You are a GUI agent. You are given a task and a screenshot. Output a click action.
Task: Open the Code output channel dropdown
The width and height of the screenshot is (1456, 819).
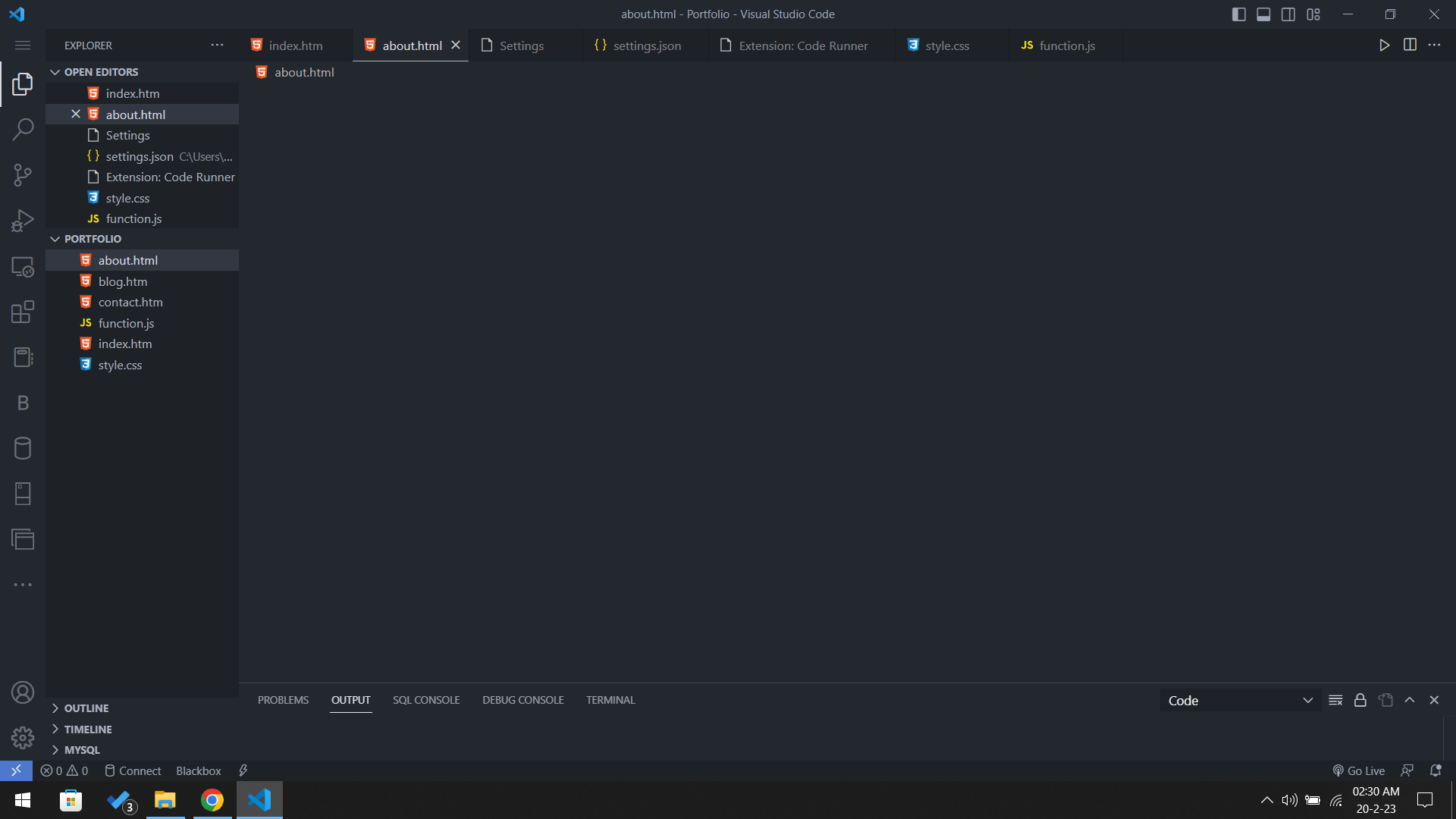1240,701
